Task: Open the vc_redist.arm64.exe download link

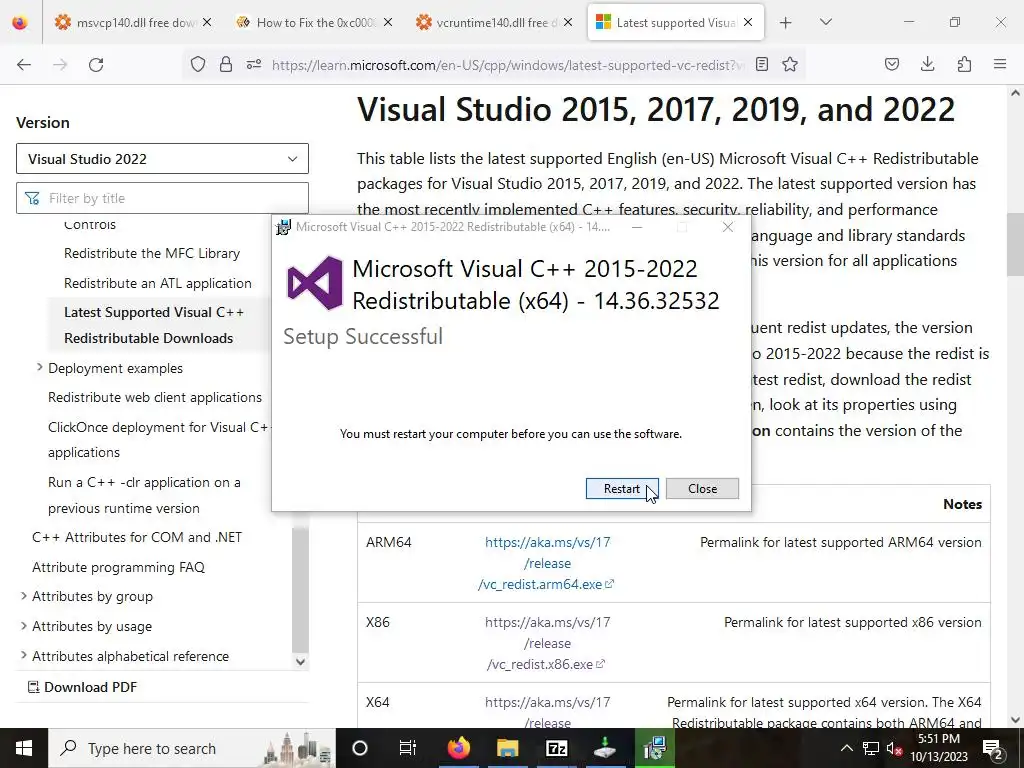Action: [x=547, y=563]
